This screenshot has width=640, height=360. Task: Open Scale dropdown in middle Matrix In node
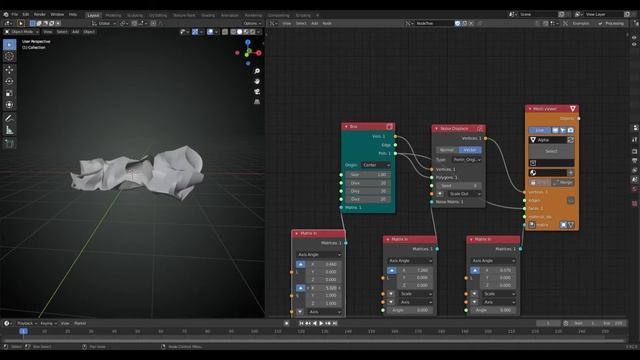tap(415, 294)
